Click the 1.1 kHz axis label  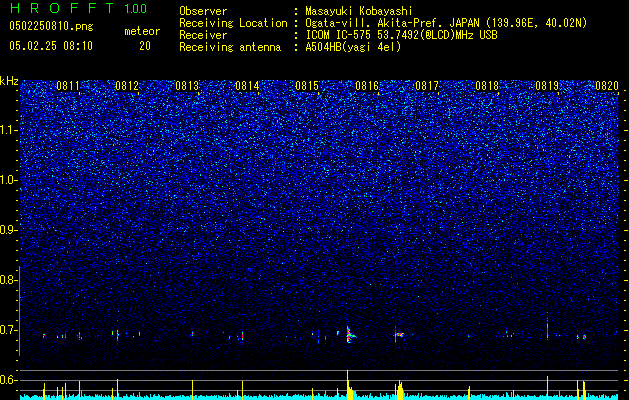[8, 130]
